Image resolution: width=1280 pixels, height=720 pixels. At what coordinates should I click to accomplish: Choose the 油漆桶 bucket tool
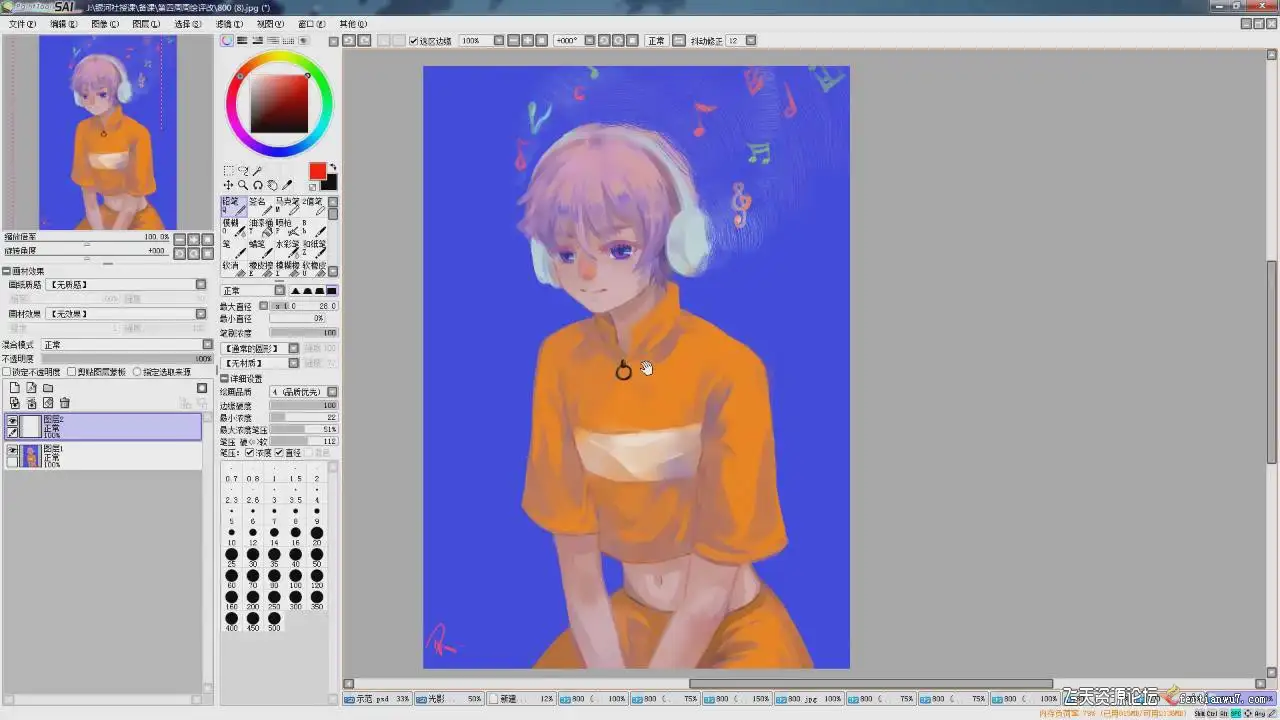point(260,228)
